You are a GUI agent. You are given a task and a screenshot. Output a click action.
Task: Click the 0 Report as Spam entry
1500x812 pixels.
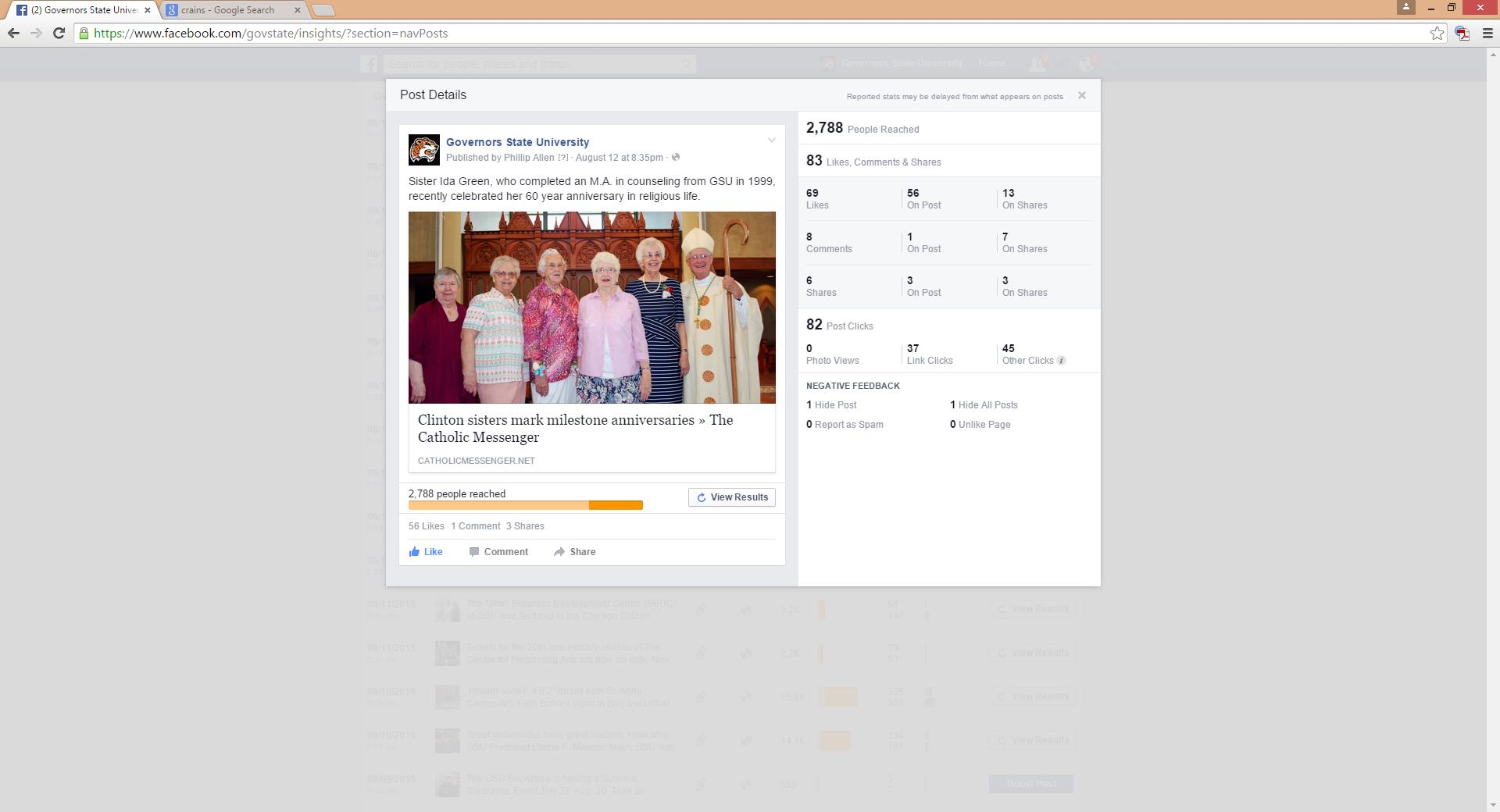(x=845, y=425)
